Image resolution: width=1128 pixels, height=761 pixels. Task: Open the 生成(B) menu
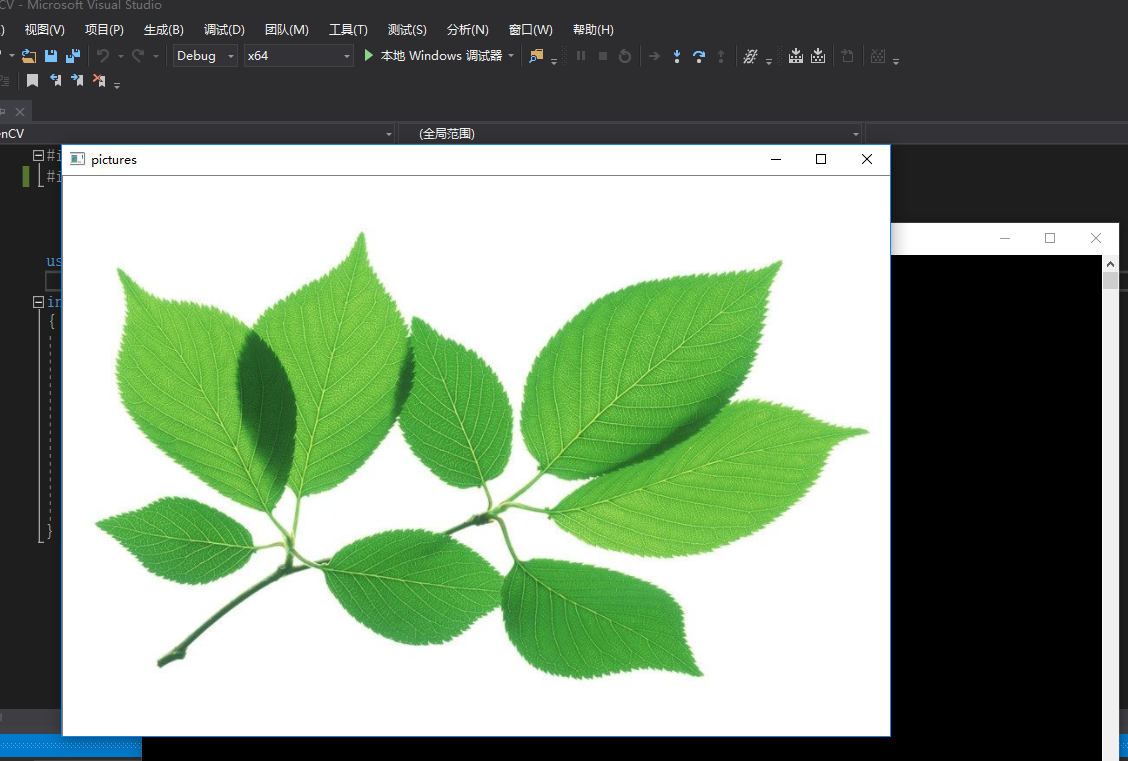(x=163, y=29)
